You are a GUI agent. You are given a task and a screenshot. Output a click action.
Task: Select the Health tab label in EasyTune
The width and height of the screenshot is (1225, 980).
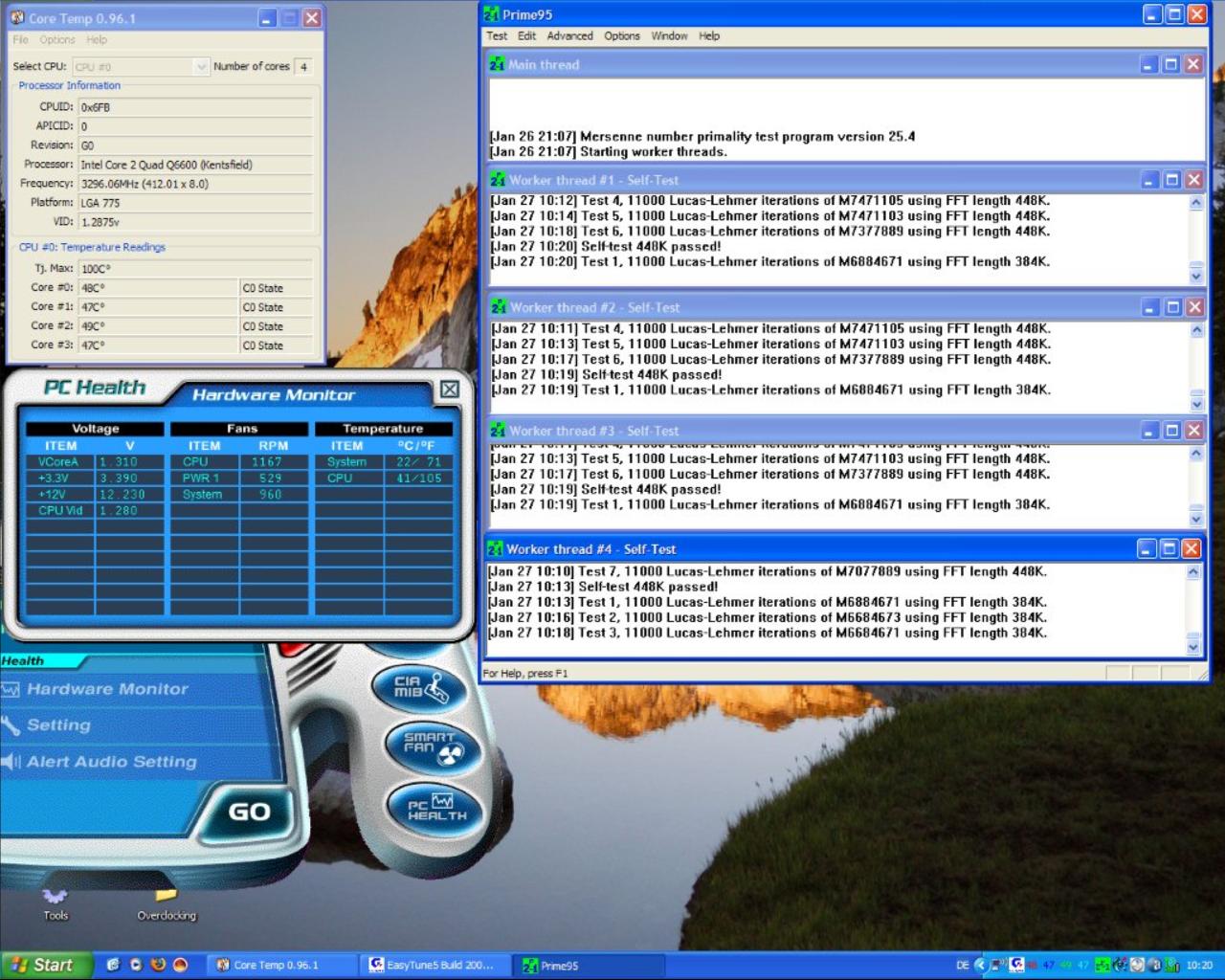pyautogui.click(x=22, y=660)
